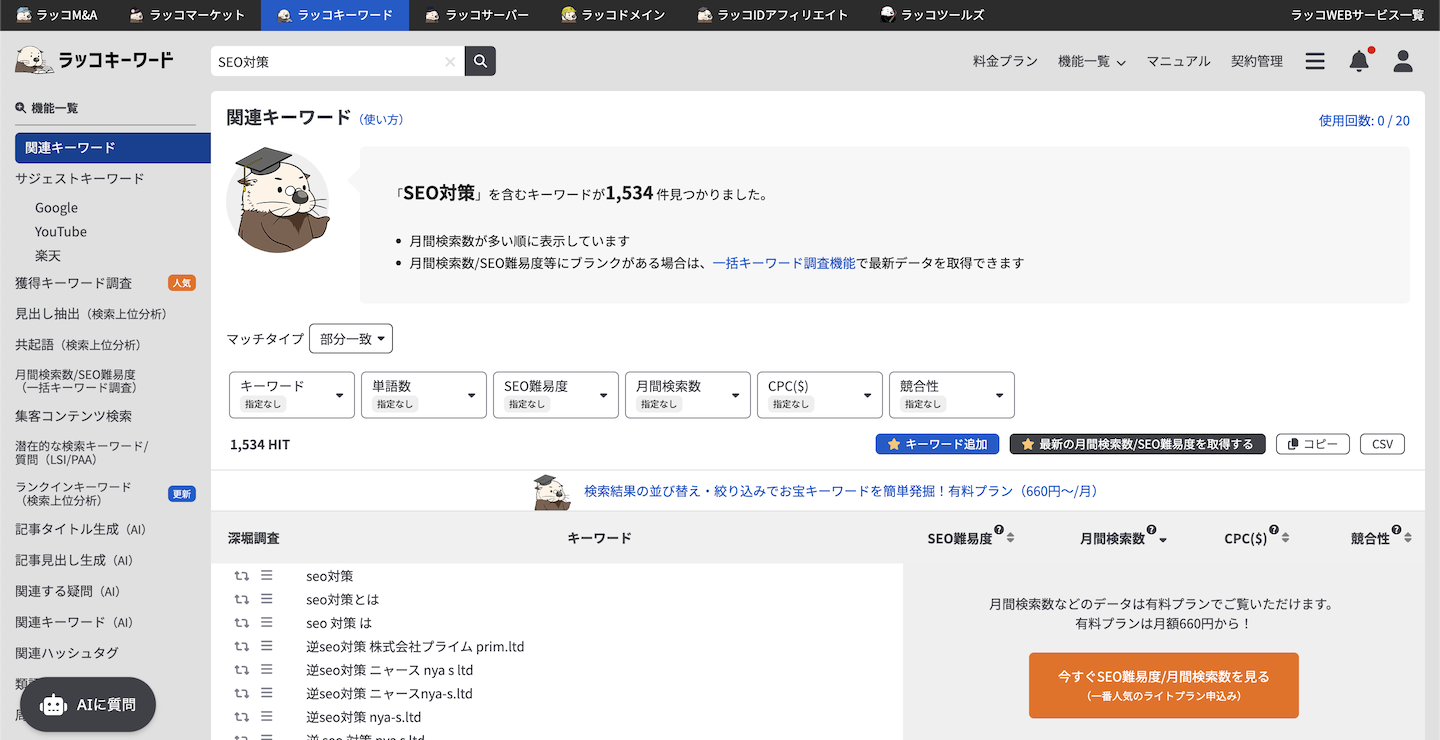Open the 競合性 filter dropdown

(x=952, y=395)
